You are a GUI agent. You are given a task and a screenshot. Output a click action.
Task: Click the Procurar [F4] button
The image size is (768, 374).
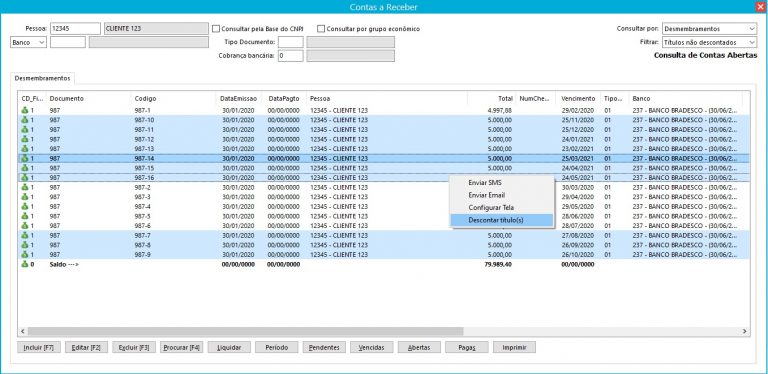pos(181,348)
